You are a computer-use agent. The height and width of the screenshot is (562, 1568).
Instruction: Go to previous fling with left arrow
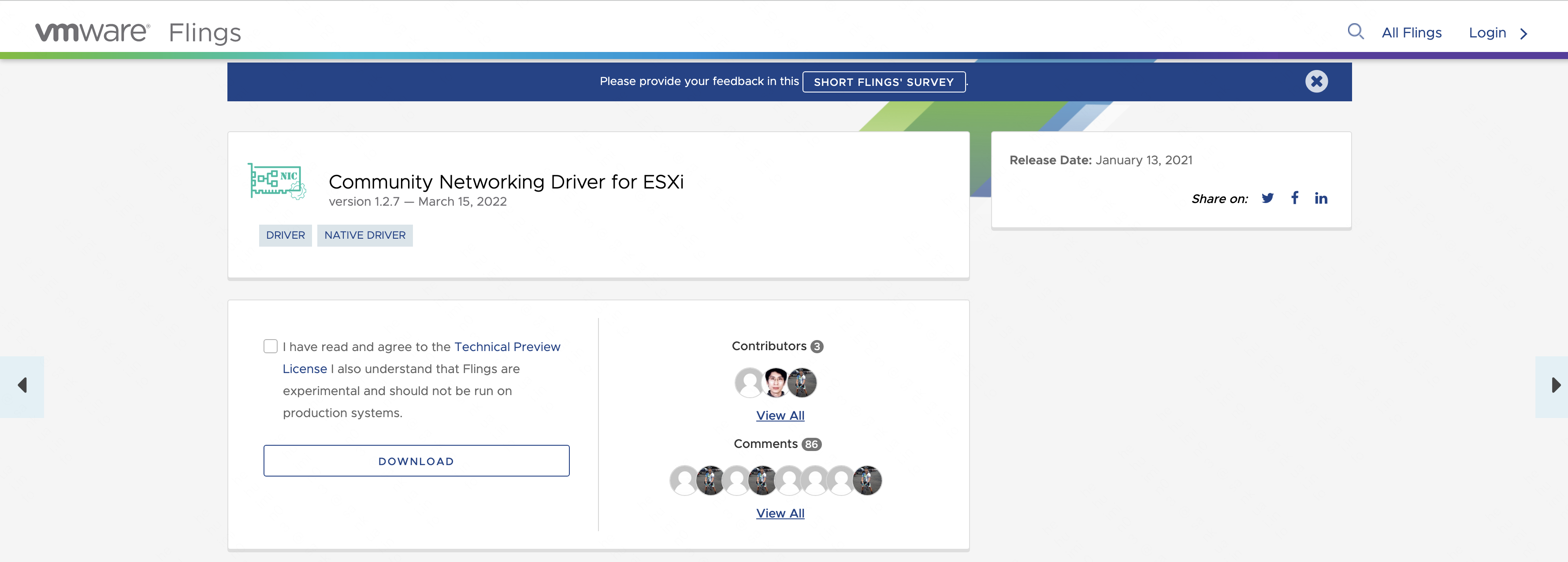tap(22, 386)
